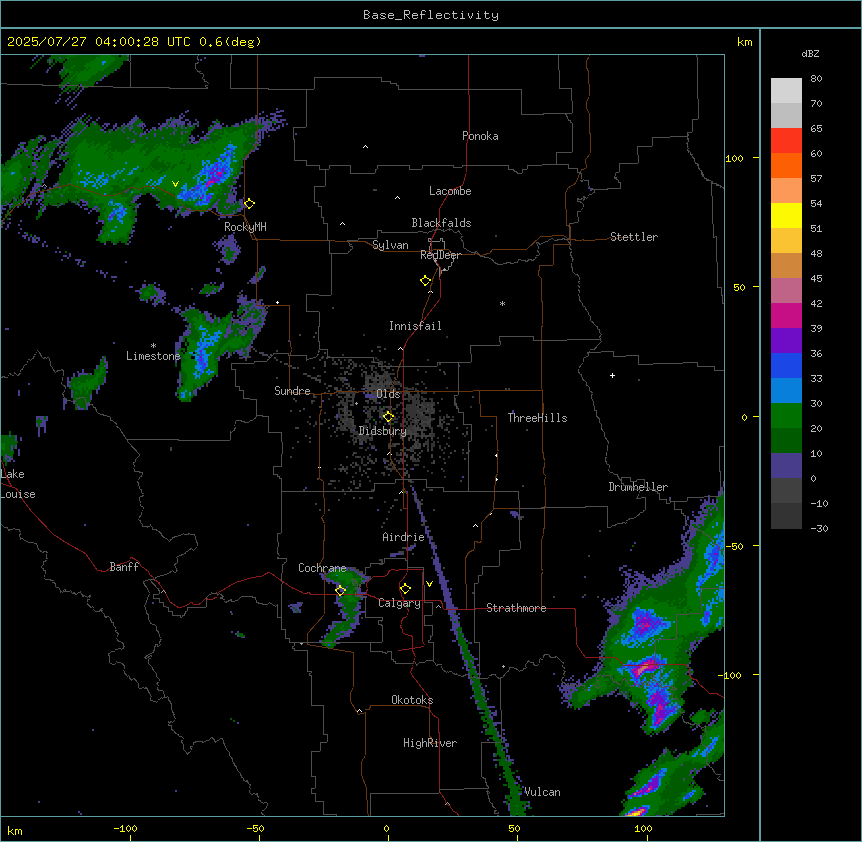The height and width of the screenshot is (842, 862).
Task: Click the Banff town label
Action: 124,567
